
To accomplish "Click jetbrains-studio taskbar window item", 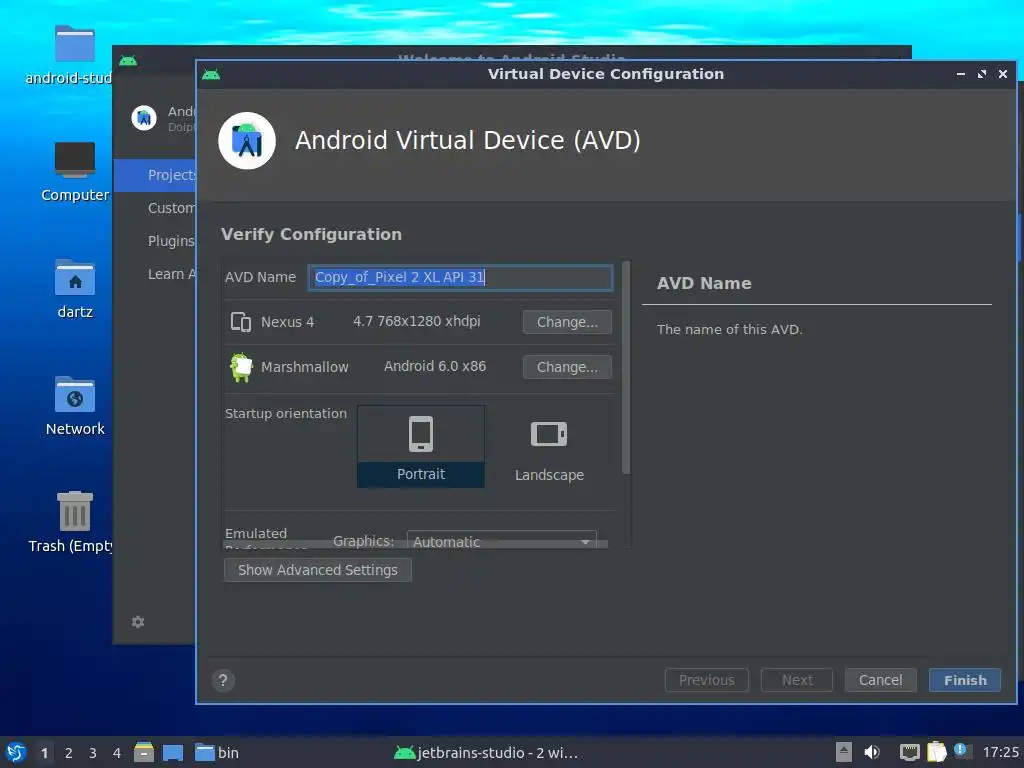I will (x=486, y=753).
